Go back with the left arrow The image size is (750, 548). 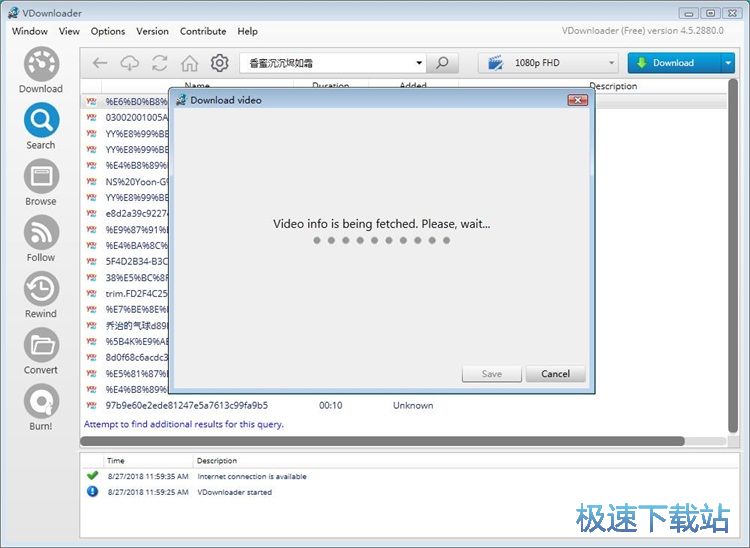[100, 63]
